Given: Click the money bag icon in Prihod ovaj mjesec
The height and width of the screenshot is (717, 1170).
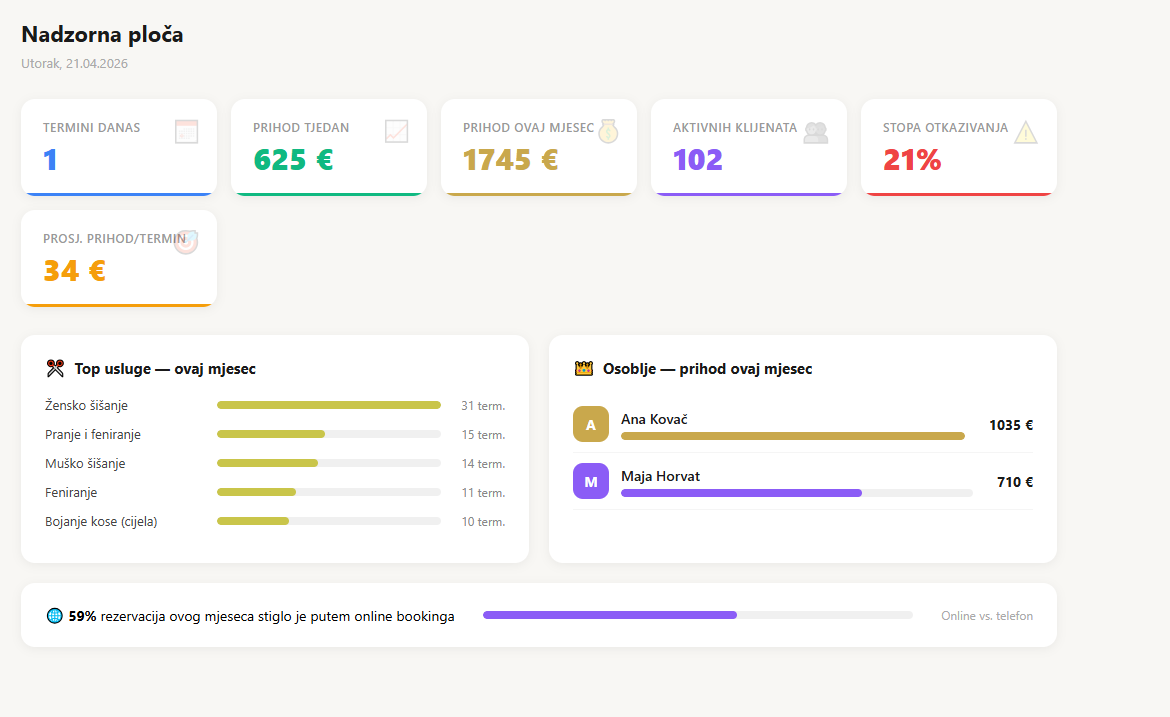Looking at the screenshot, I should click(x=607, y=131).
